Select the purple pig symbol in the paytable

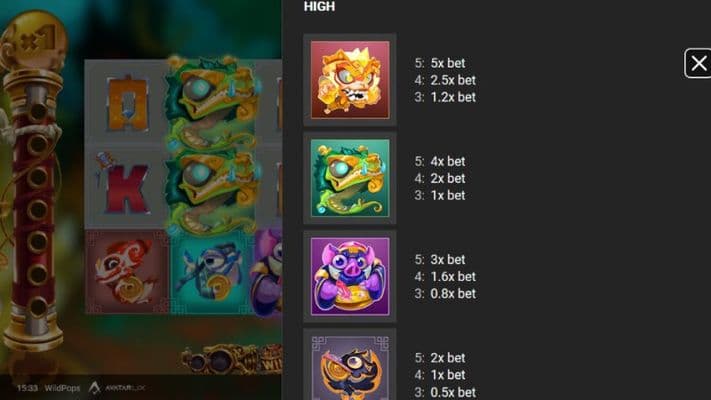pos(350,276)
